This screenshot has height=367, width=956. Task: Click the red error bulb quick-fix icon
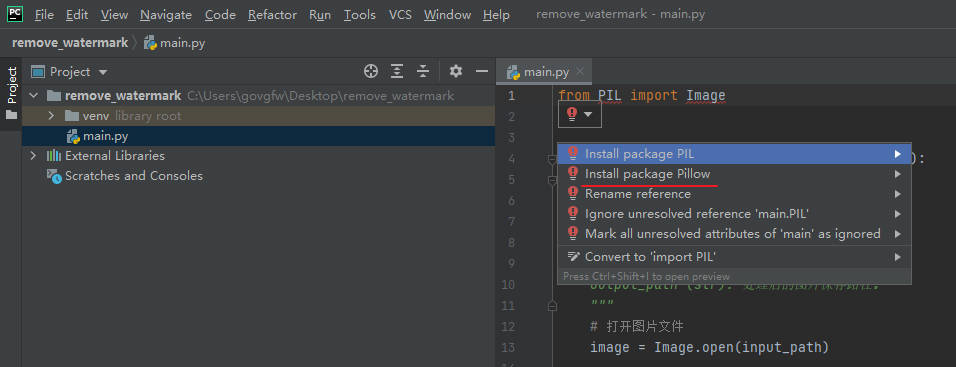(x=572, y=114)
